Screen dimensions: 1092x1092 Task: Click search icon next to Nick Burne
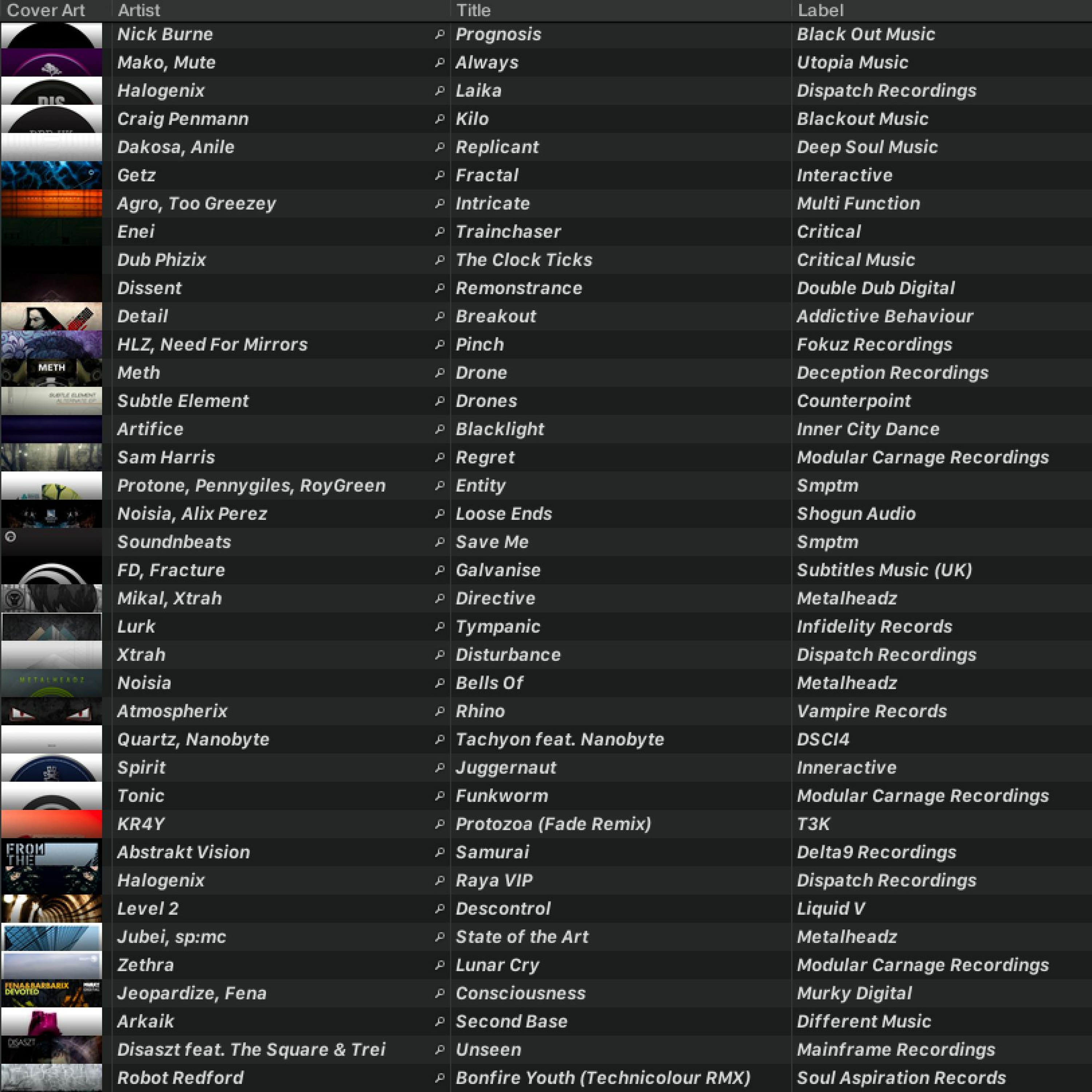click(x=439, y=35)
